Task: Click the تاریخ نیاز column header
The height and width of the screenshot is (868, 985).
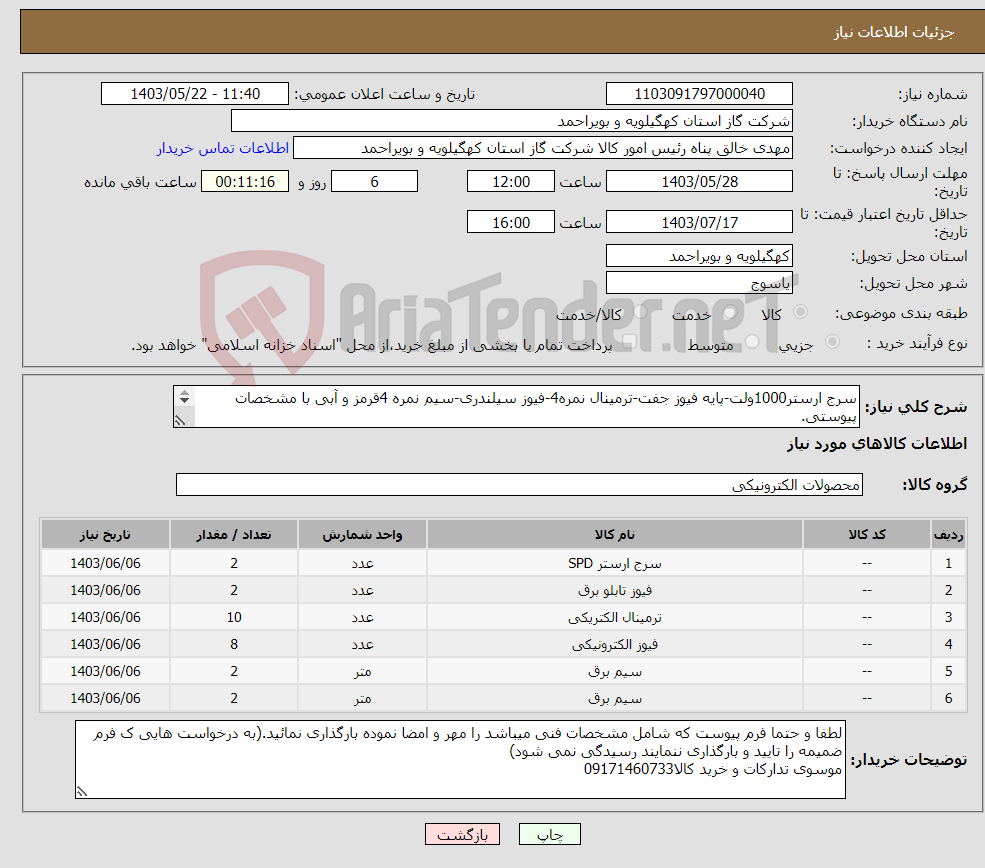Action: 106,534
